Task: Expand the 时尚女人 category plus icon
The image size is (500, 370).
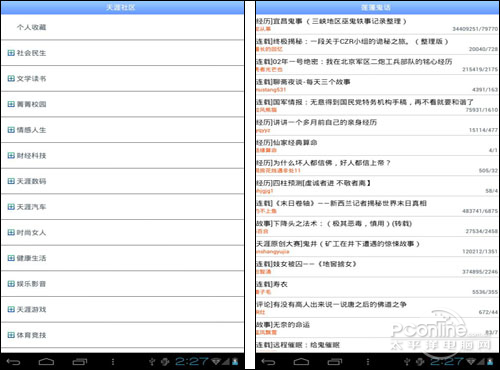Action: (11, 232)
